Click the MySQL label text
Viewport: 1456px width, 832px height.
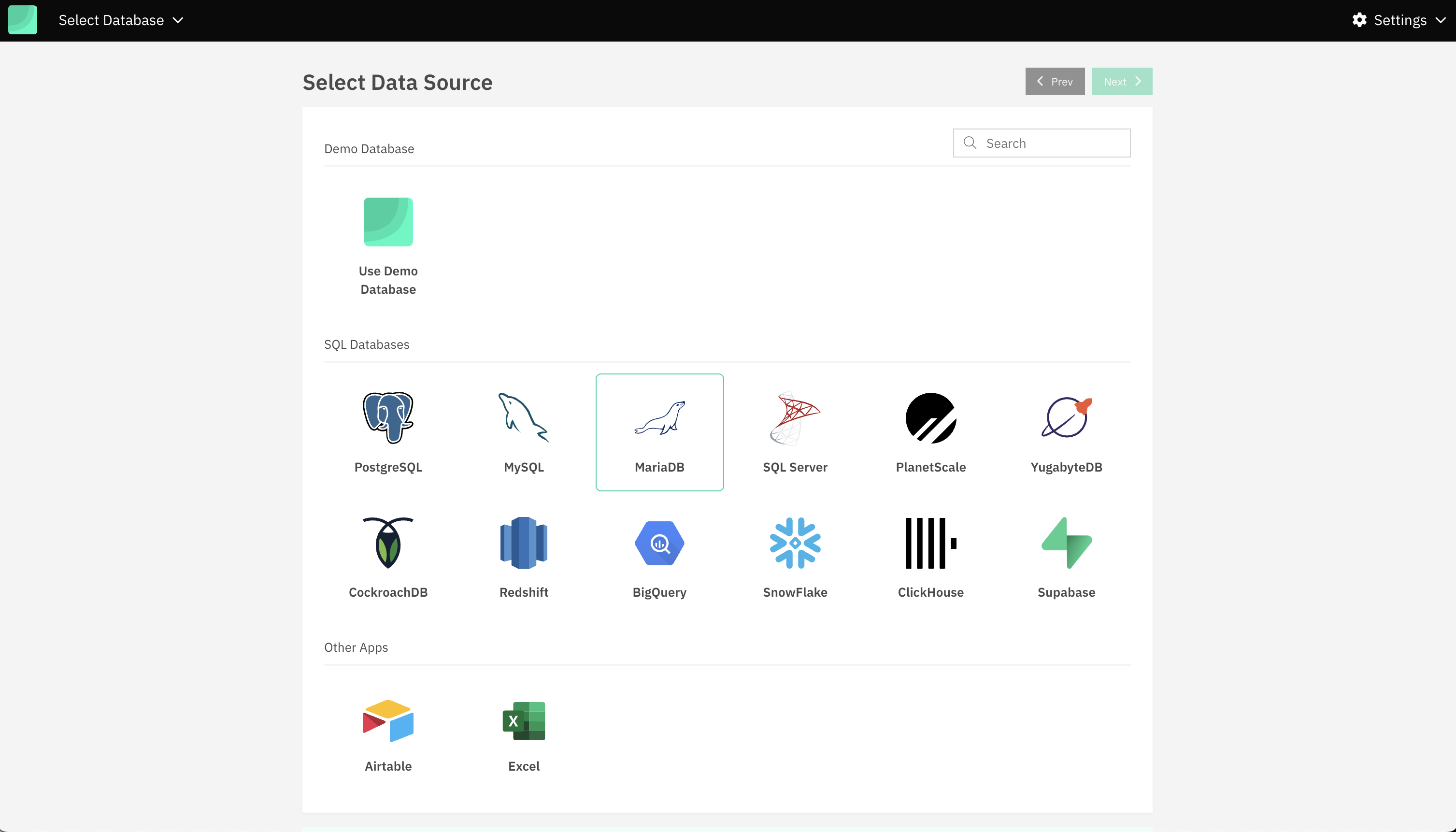coord(523,467)
